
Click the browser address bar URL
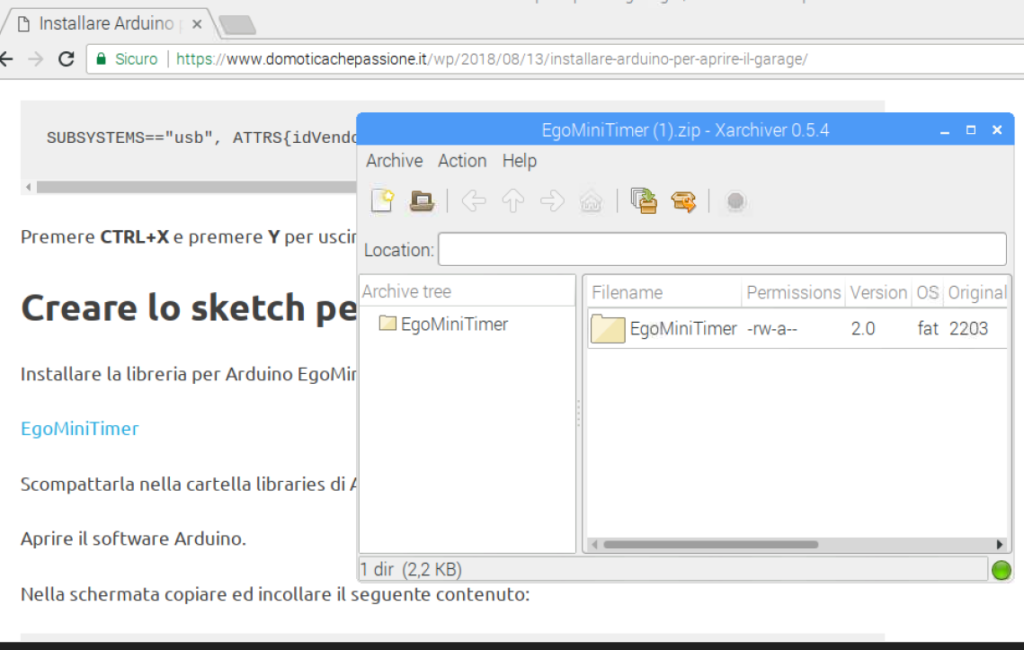pyautogui.click(x=492, y=59)
